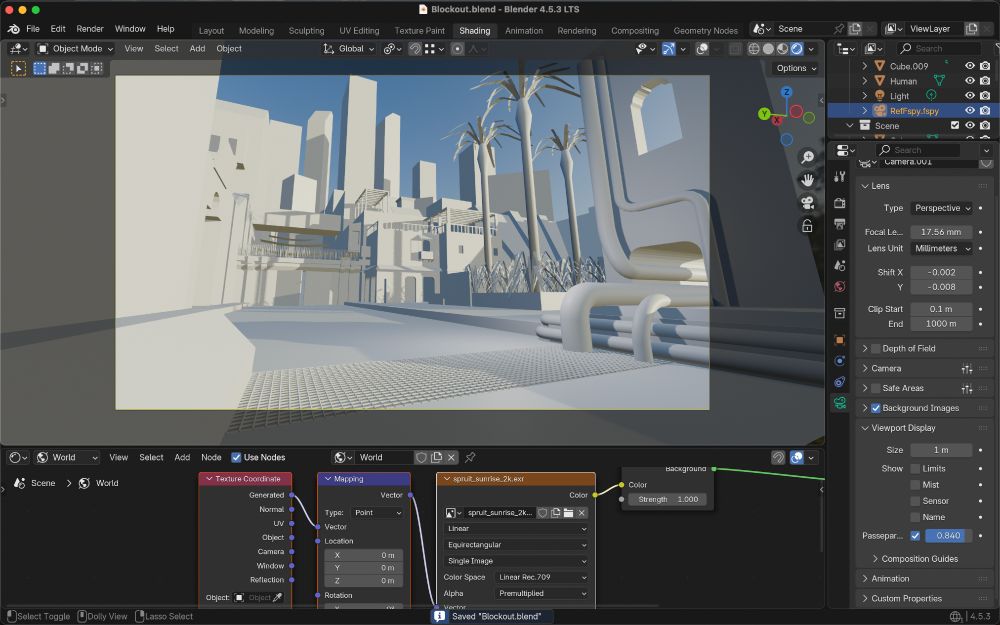
Task: Click the hand pan view icon
Action: pyautogui.click(x=807, y=180)
